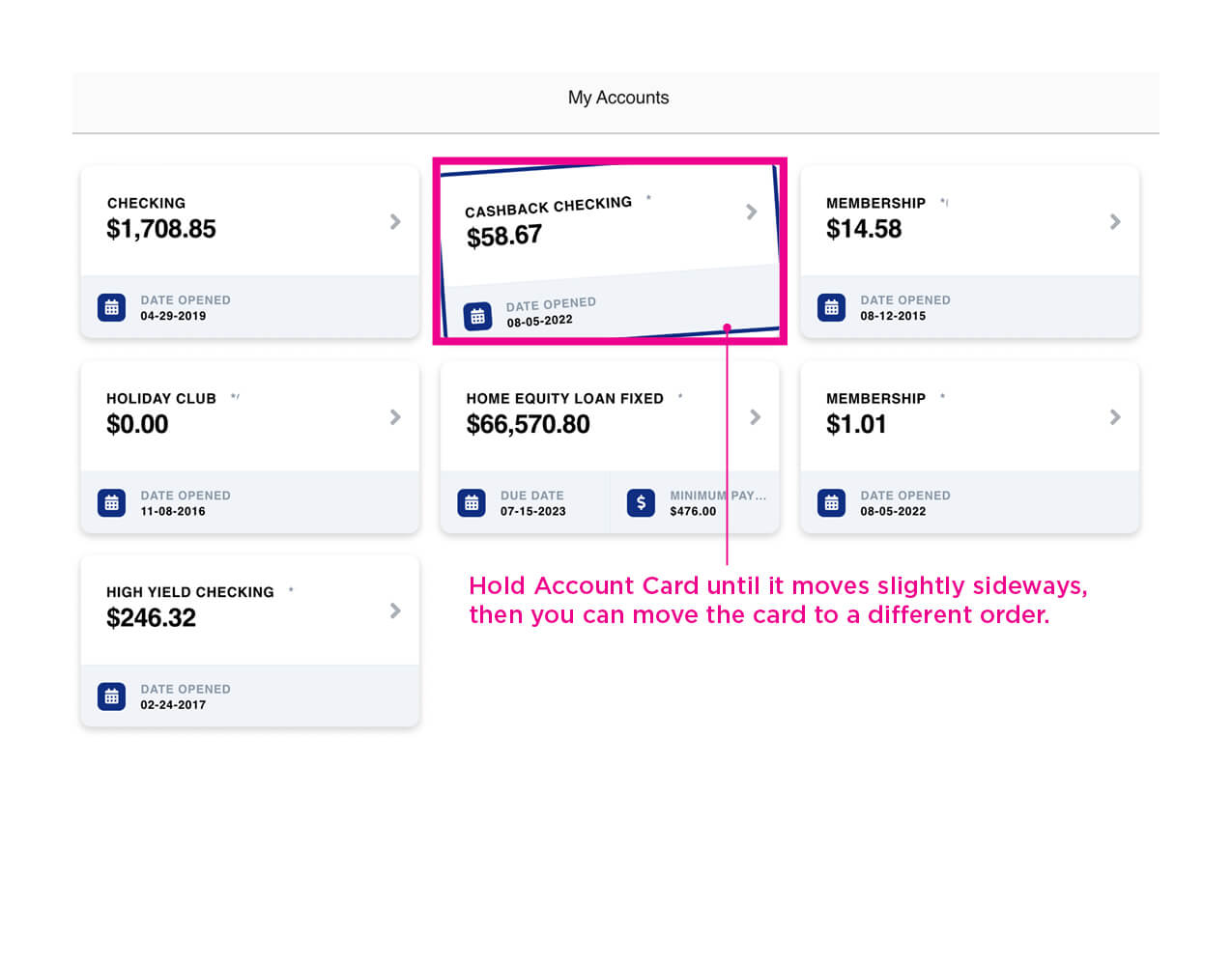Open Cashback Checking via its chevron arrow
The width and height of the screenshot is (1232, 966).
tap(752, 212)
